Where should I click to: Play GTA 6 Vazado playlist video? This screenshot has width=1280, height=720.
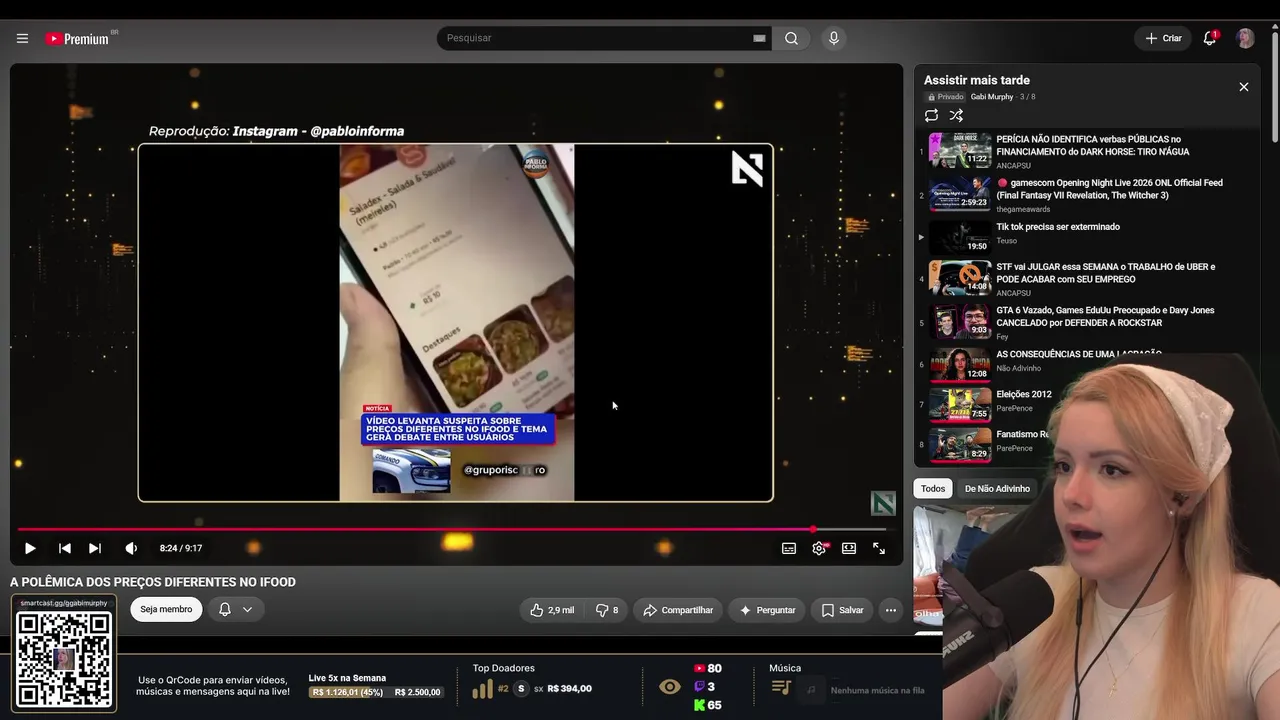tap(1105, 316)
